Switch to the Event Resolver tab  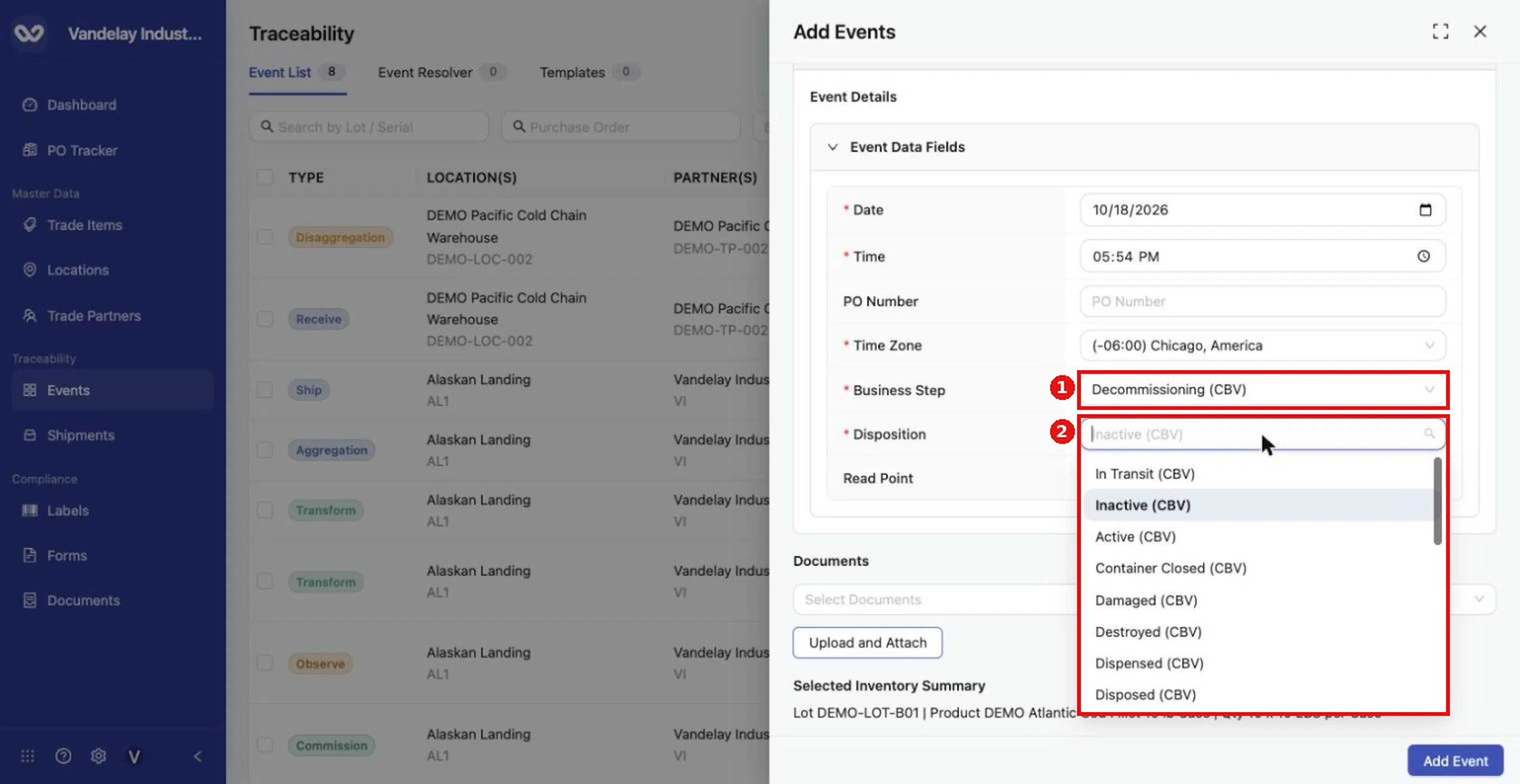(x=442, y=72)
